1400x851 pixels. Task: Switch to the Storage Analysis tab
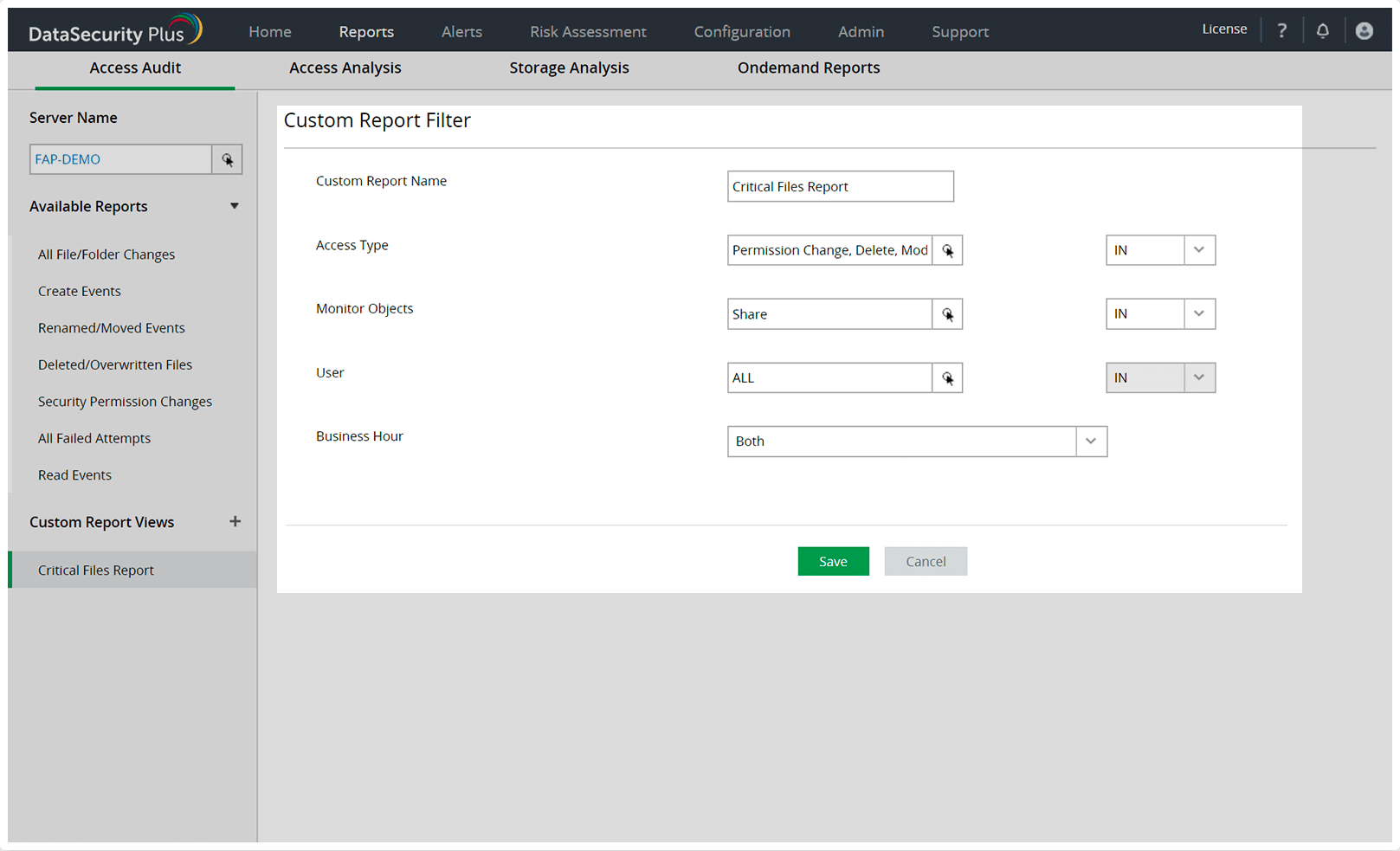click(569, 68)
